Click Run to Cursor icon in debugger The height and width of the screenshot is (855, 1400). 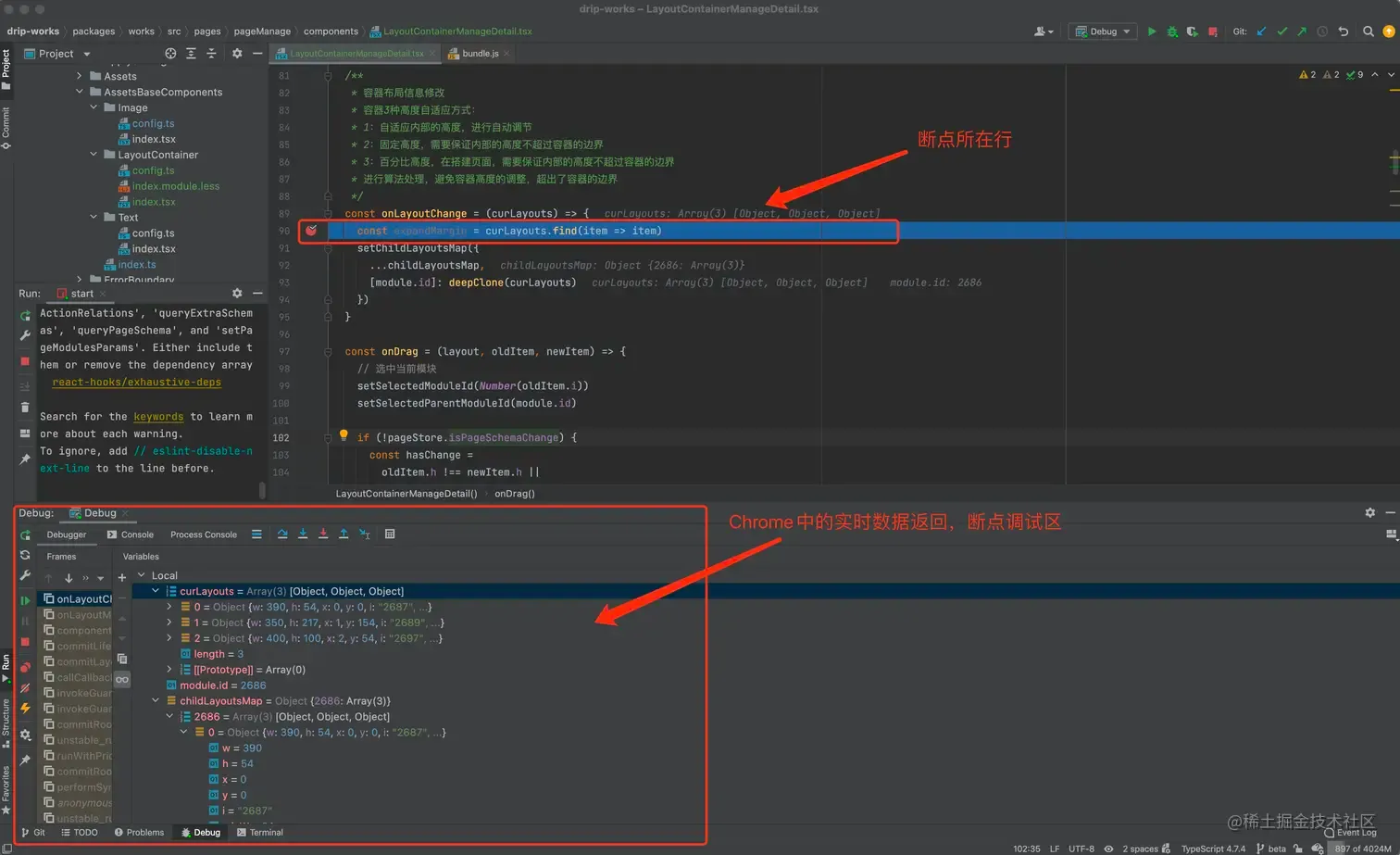(364, 534)
